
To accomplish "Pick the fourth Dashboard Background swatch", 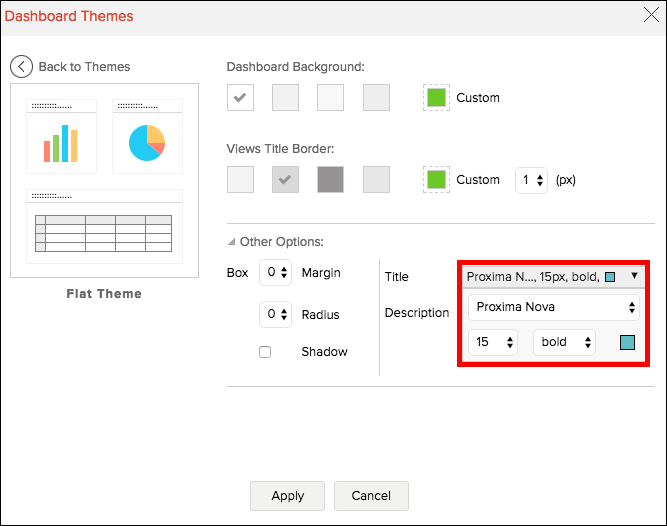I will click(376, 98).
